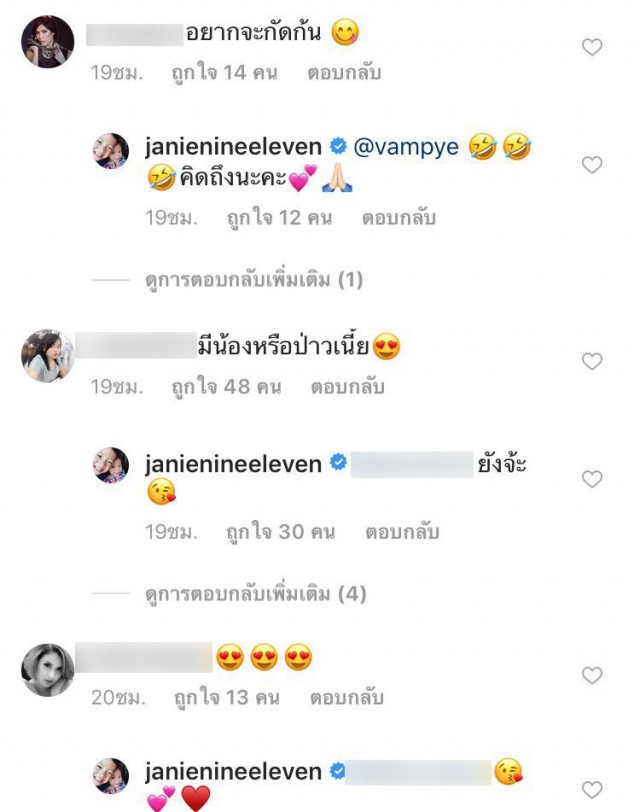Open the black-and-white avatar of commenter
The height and width of the screenshot is (812, 640).
(48, 670)
